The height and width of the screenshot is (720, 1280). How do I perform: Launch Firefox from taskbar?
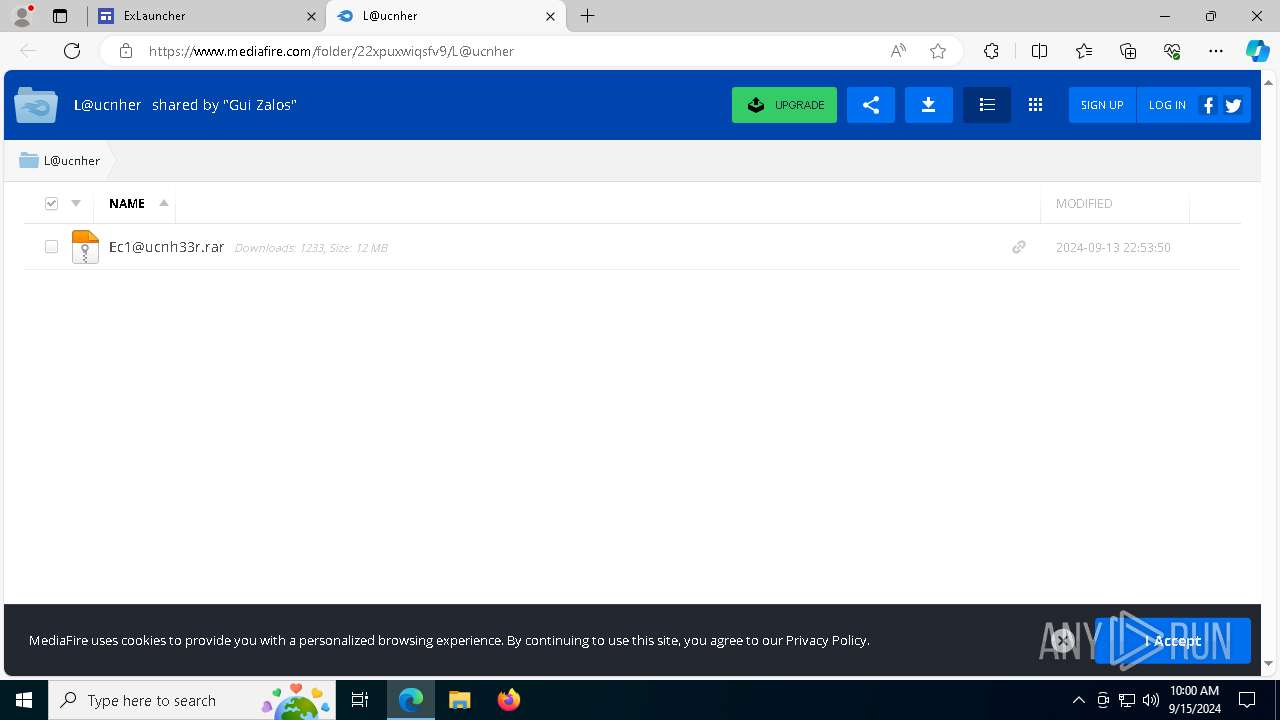coord(509,700)
